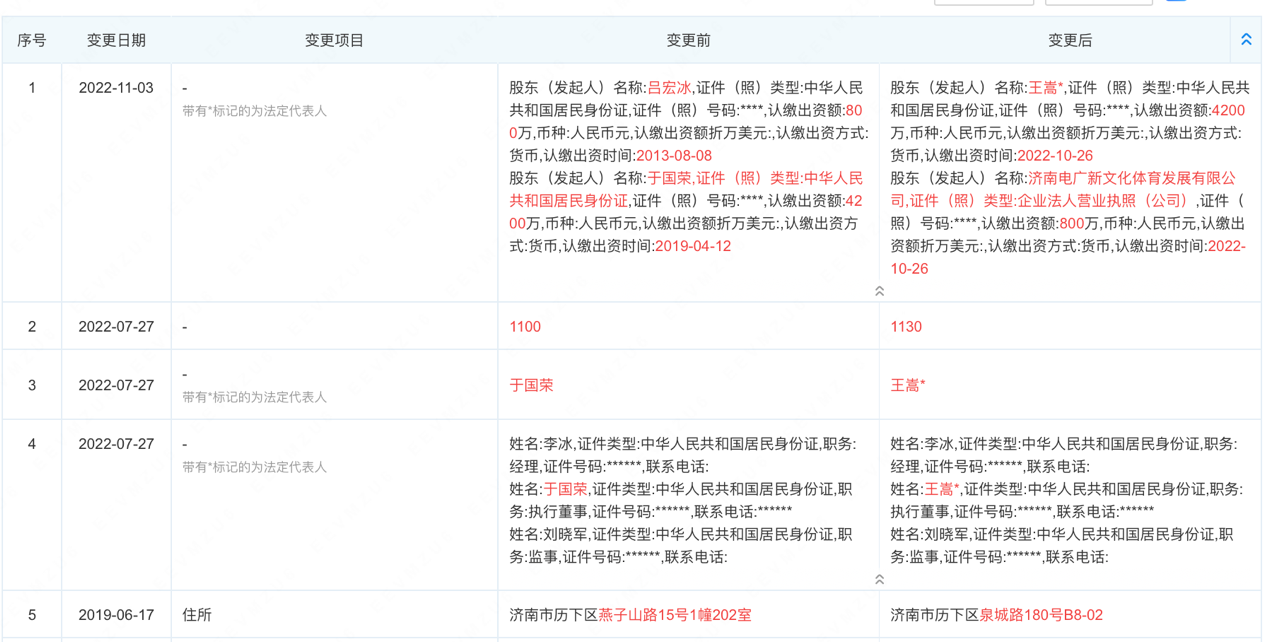Click row number 2 cell
The height and width of the screenshot is (642, 1270).
32,327
